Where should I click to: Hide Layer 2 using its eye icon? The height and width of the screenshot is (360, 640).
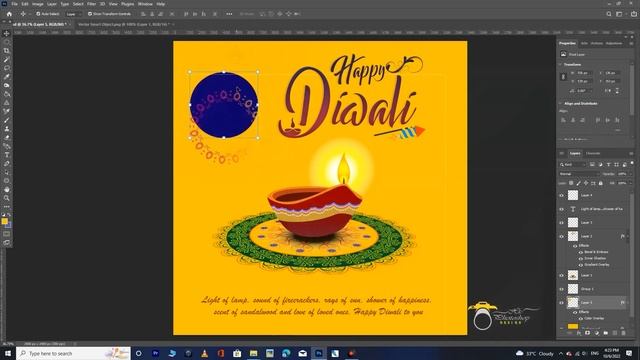click(x=562, y=236)
